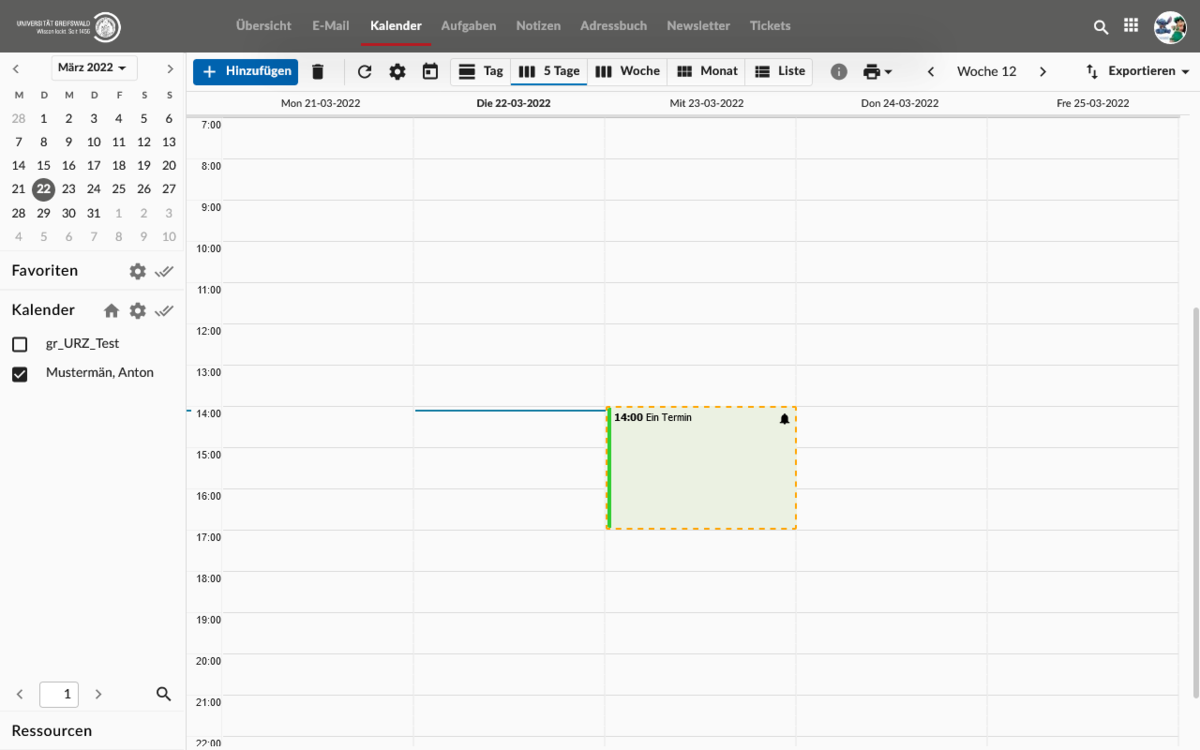Open the E-Mail tab
The height and width of the screenshot is (750, 1200).
click(330, 26)
